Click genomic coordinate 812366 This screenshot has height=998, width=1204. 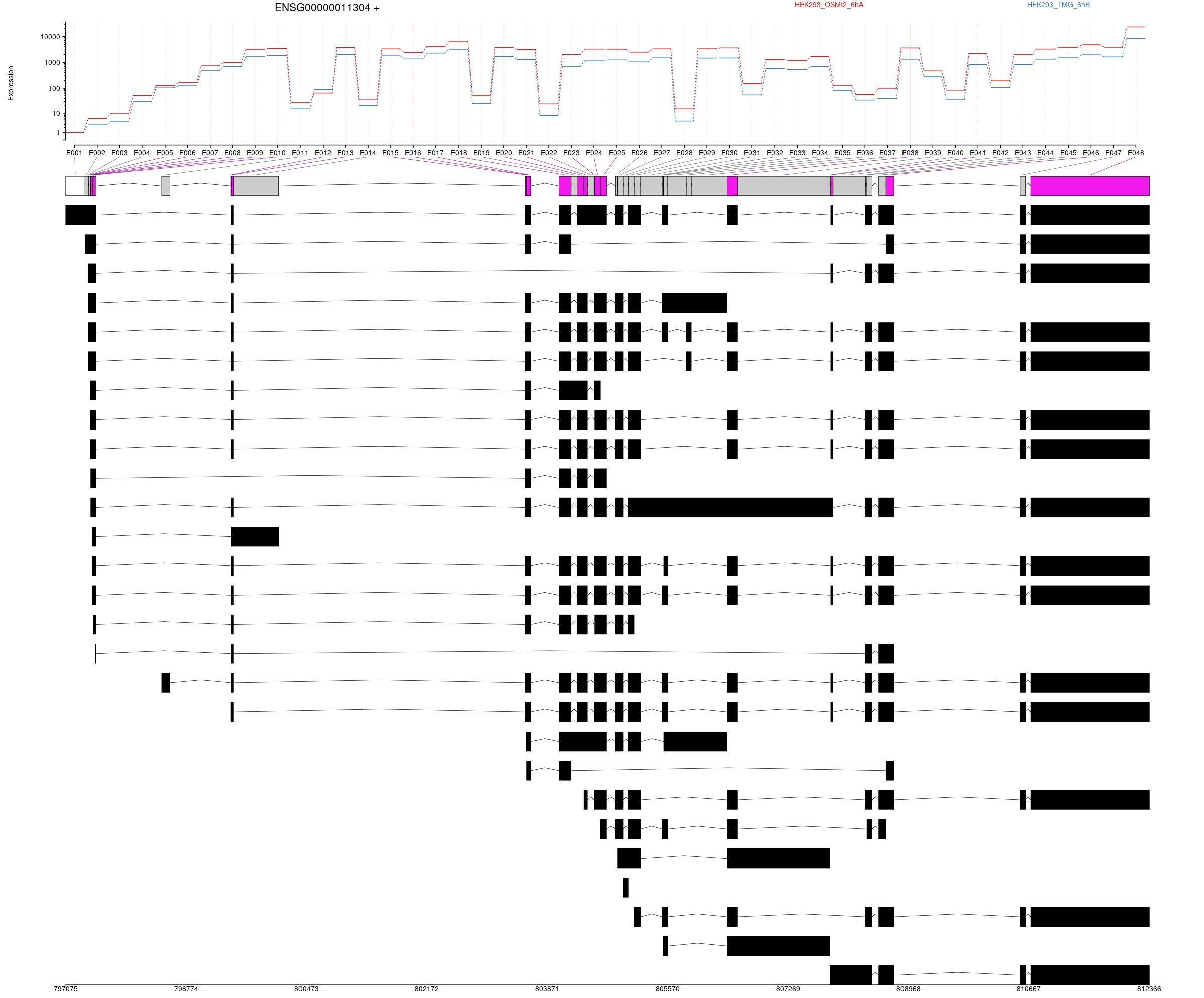pyautogui.click(x=1149, y=989)
